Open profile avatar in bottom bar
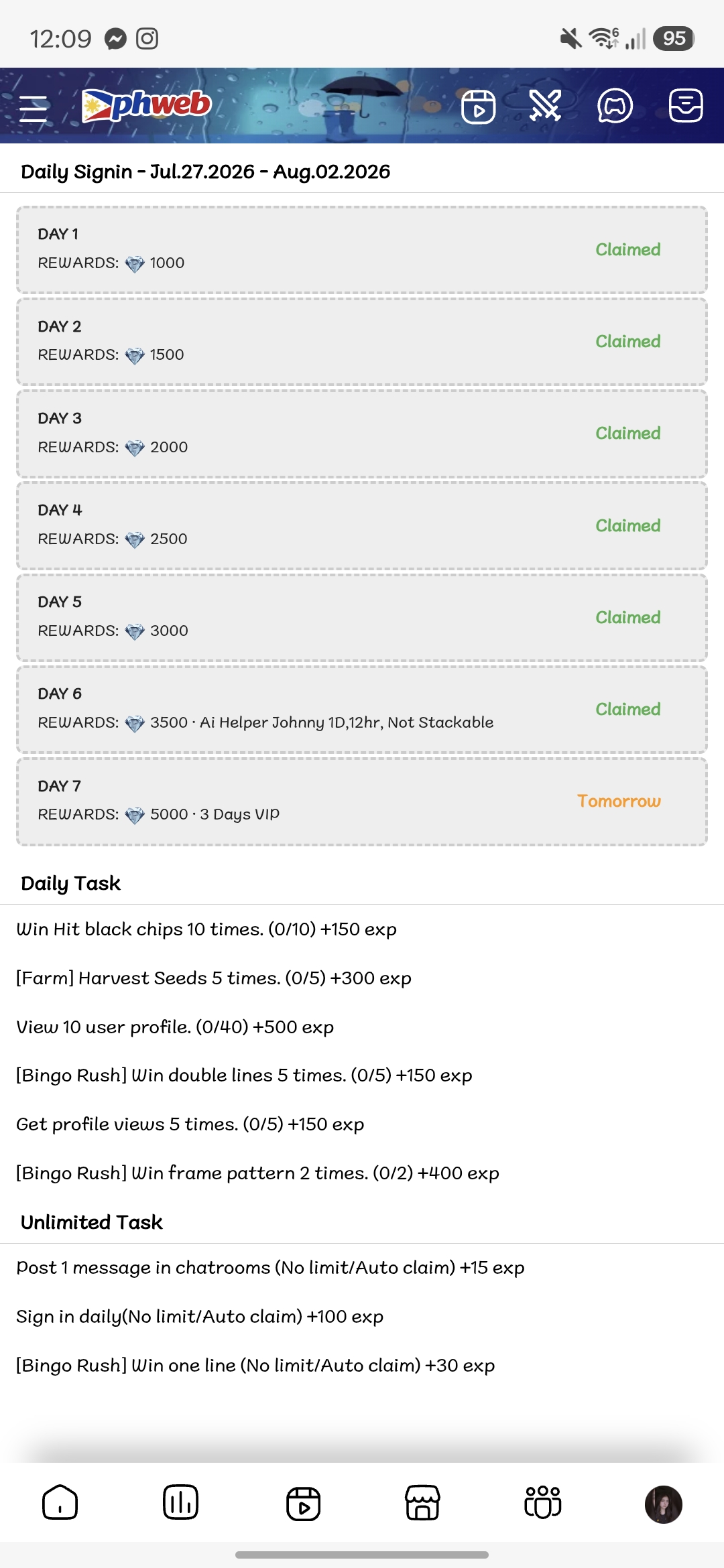 click(x=663, y=1504)
